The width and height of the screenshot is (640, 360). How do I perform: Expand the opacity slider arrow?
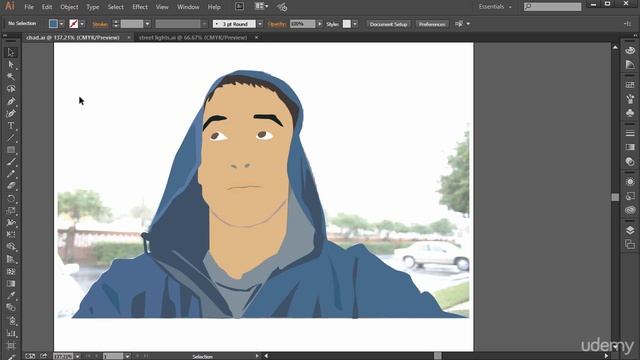(320, 24)
